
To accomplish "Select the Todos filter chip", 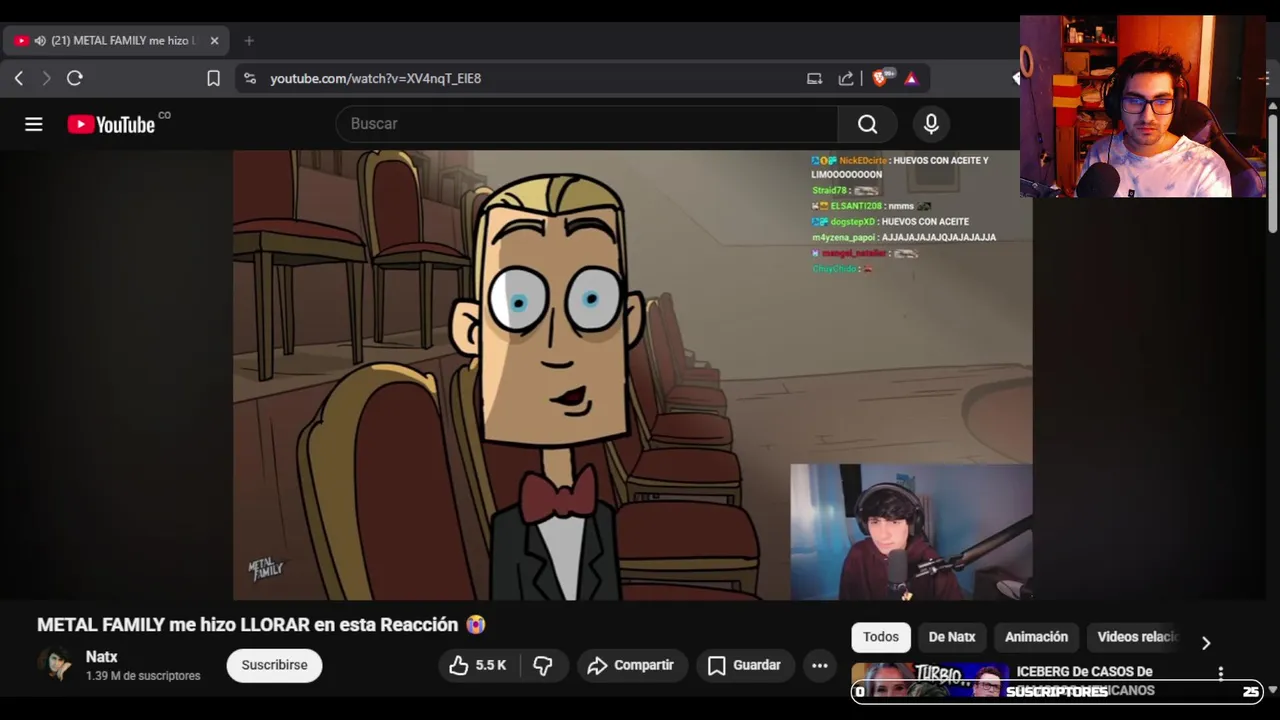I will pyautogui.click(x=881, y=637).
